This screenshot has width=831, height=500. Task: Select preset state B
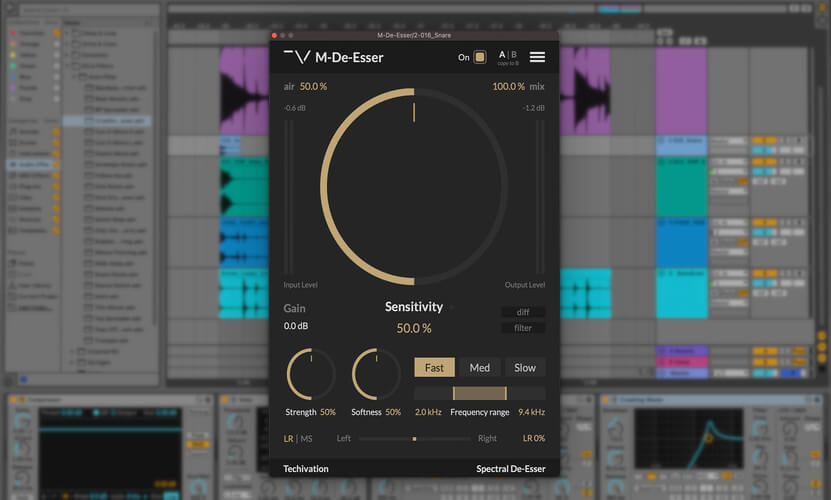(x=514, y=55)
